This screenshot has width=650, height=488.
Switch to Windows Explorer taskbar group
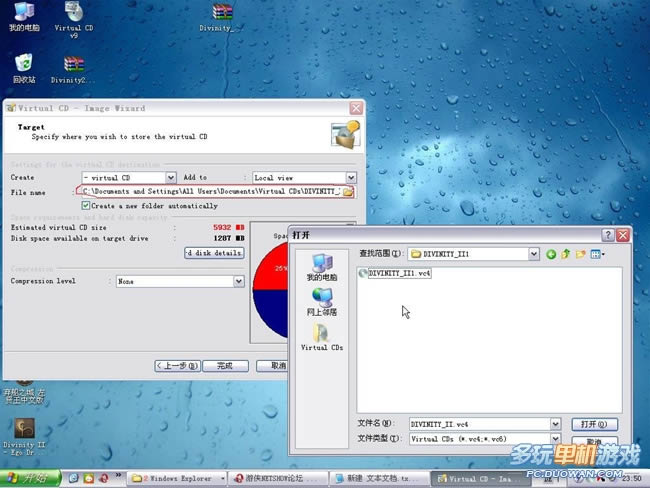point(177,478)
